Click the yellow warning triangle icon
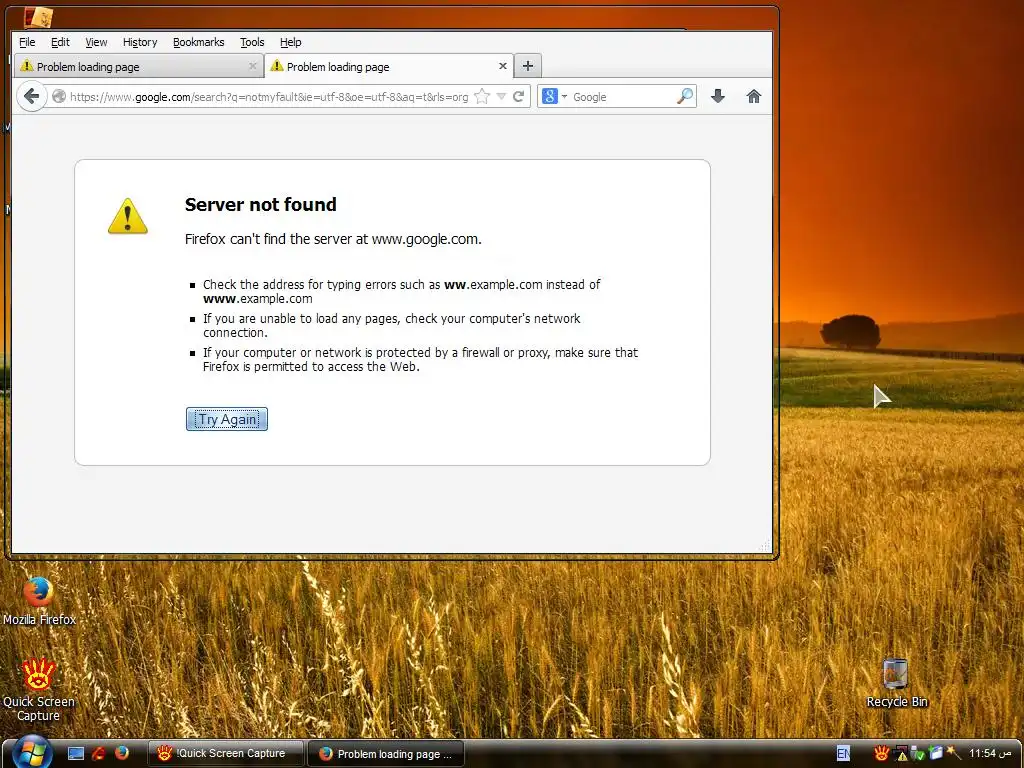Viewport: 1024px width, 768px height. click(128, 216)
